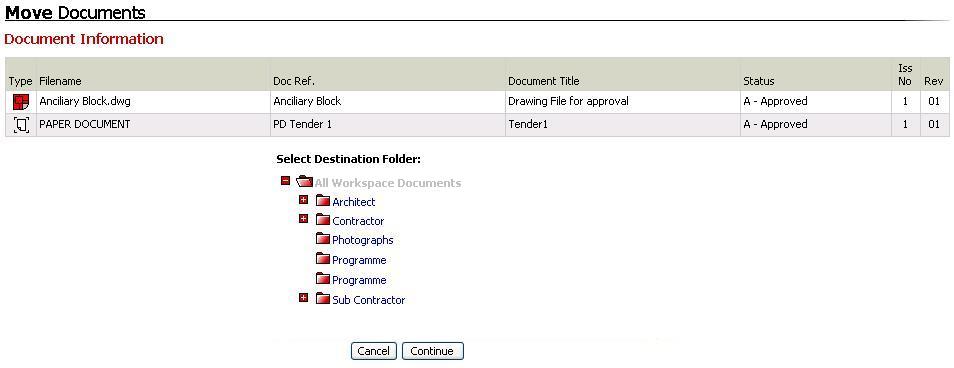The height and width of the screenshot is (368, 954).
Task: Click the Doc Ref. column header
Action: [x=294, y=81]
